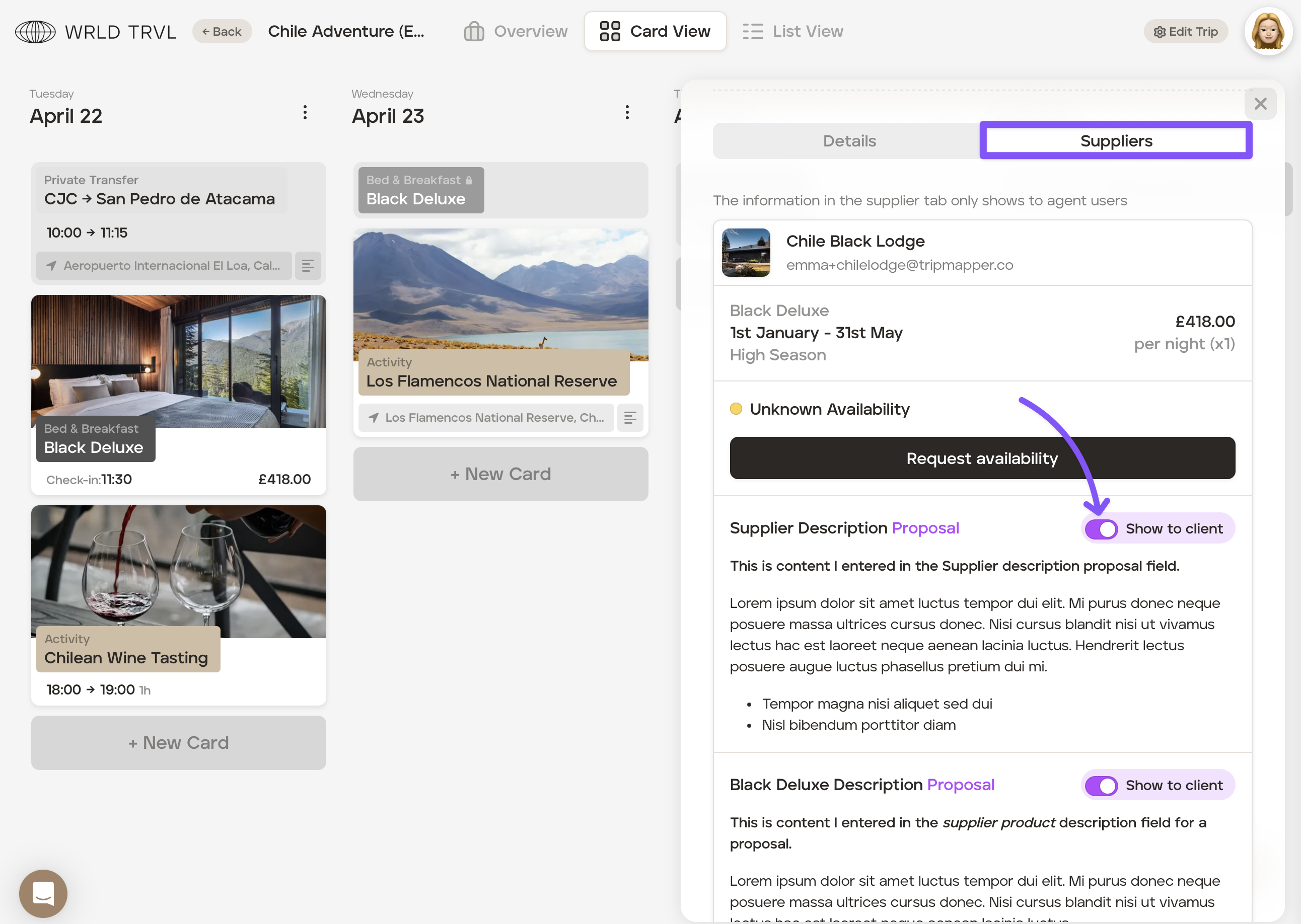Viewport: 1301px width, 924px height.
Task: Open April 22 three-dot options menu
Action: 305,113
